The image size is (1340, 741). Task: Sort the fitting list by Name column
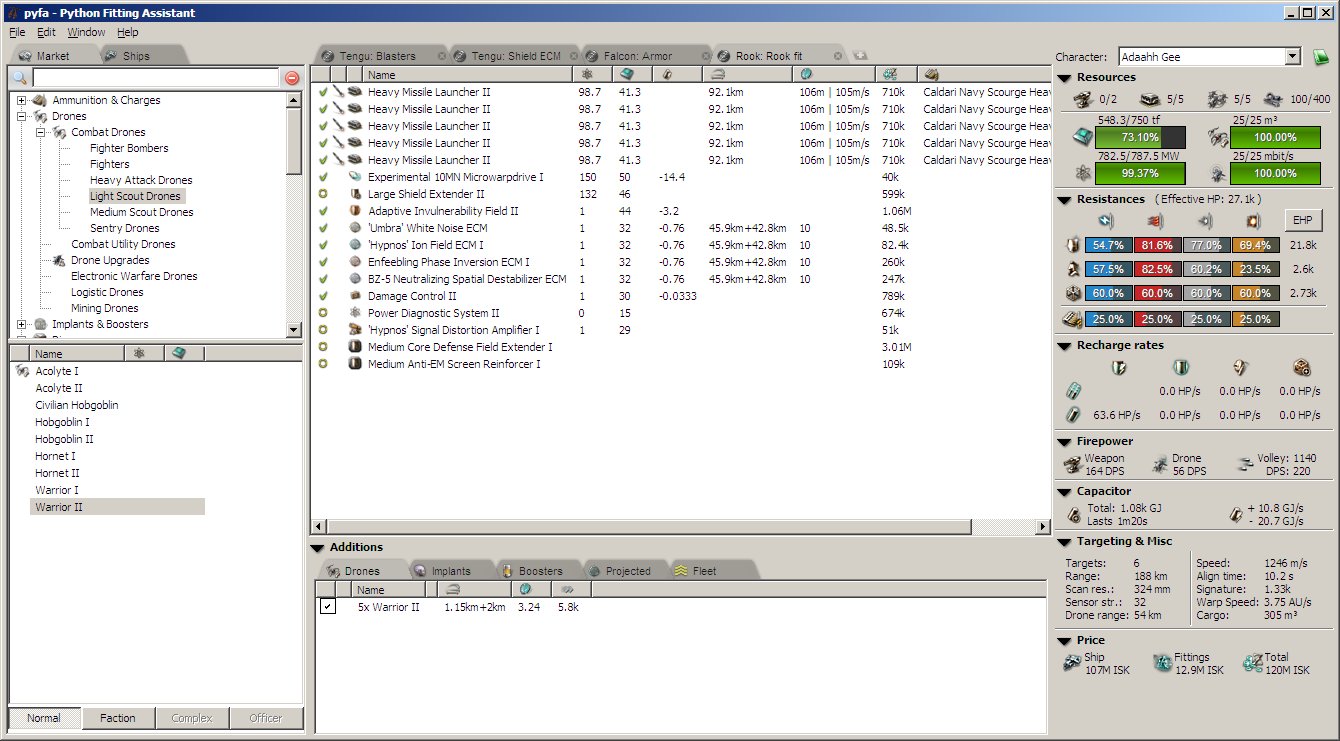[466, 75]
